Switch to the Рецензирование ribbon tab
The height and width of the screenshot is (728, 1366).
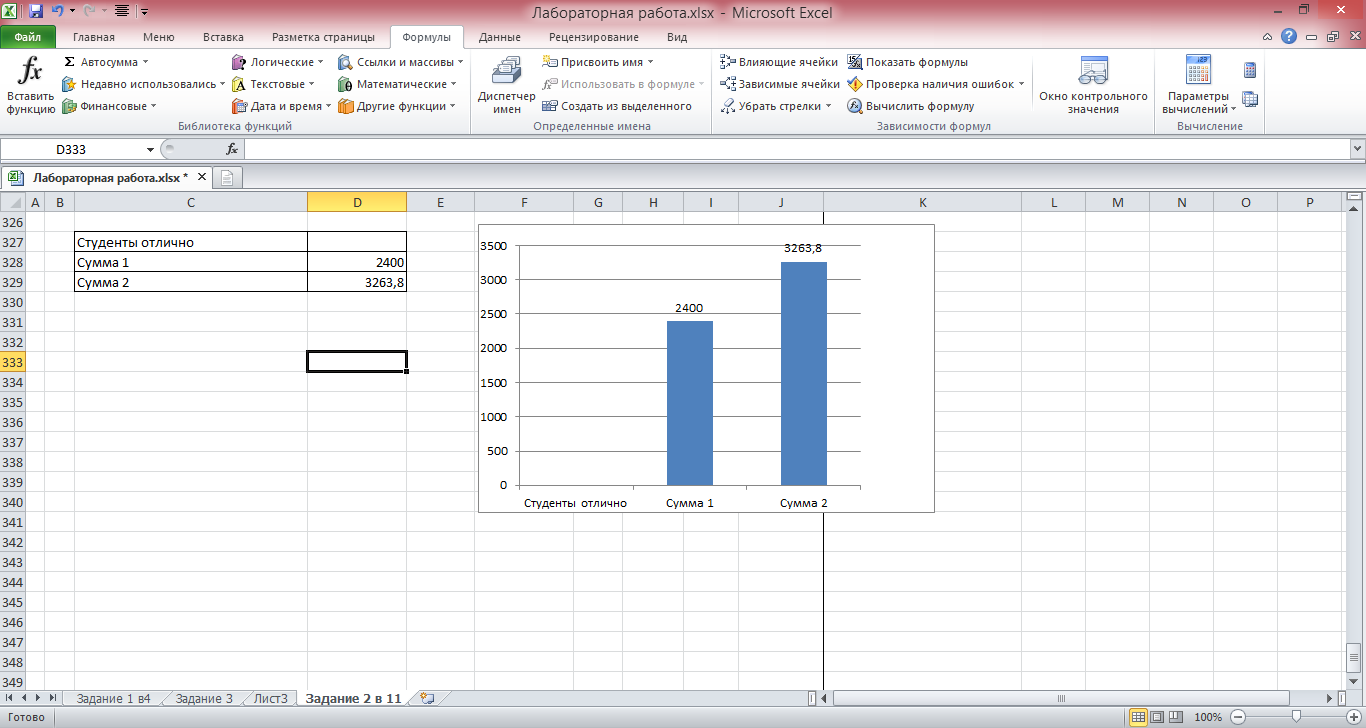594,37
